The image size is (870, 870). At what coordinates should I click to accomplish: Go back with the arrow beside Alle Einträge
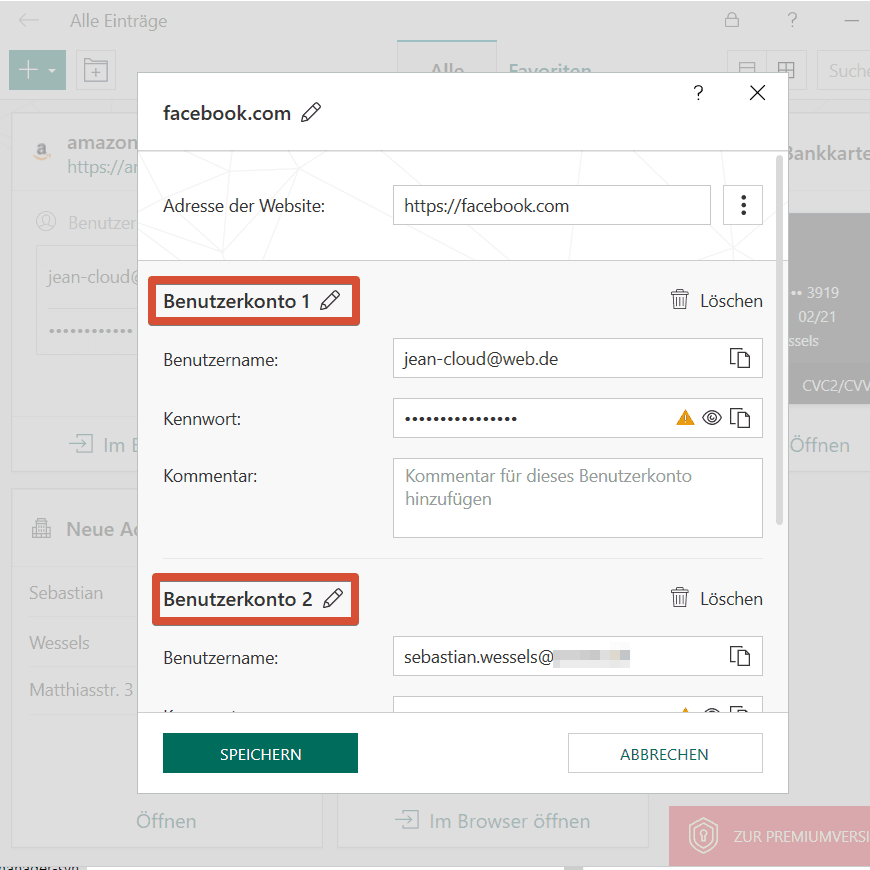28,21
